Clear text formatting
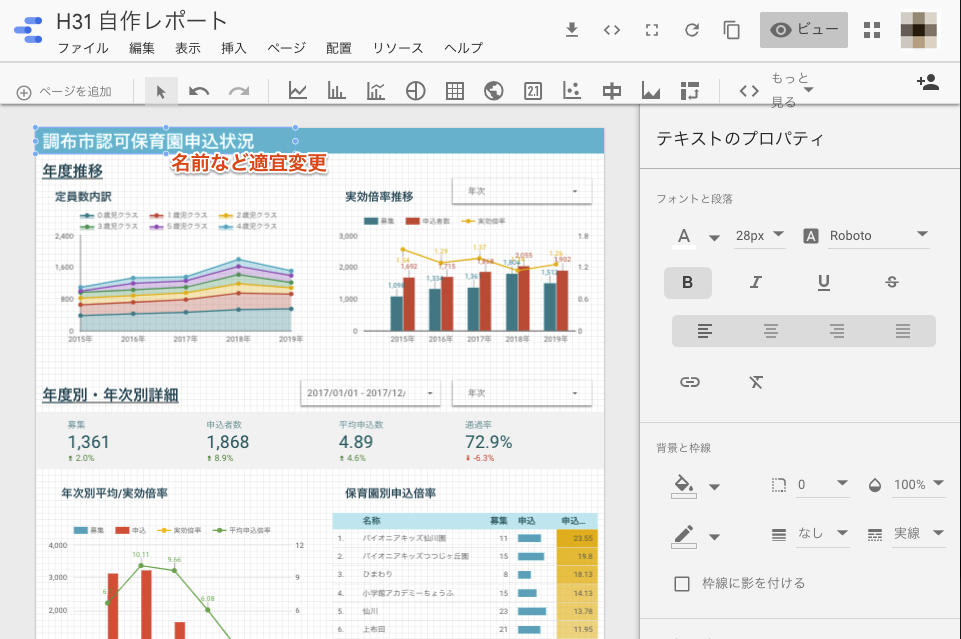Viewport: 961px width, 639px height. (756, 382)
